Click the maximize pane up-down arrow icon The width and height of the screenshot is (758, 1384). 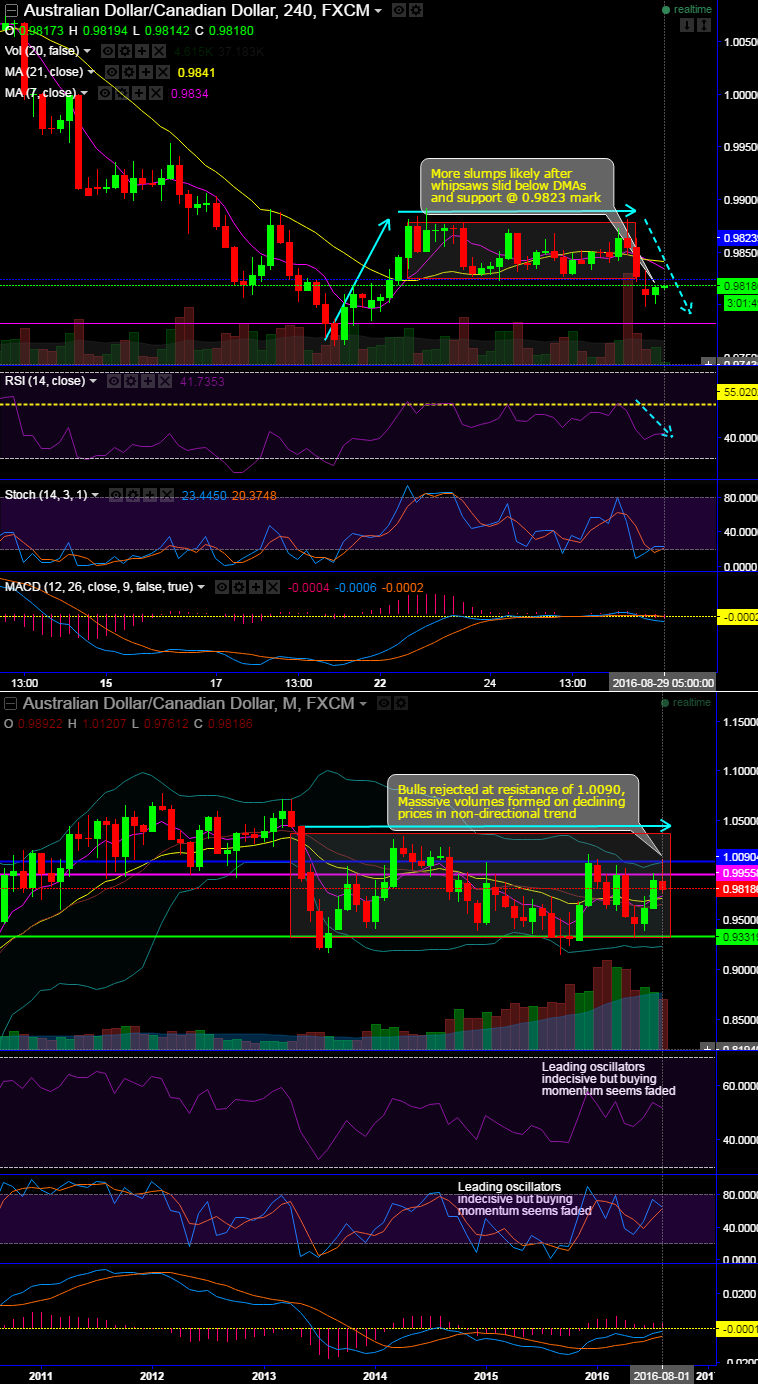[705, 28]
